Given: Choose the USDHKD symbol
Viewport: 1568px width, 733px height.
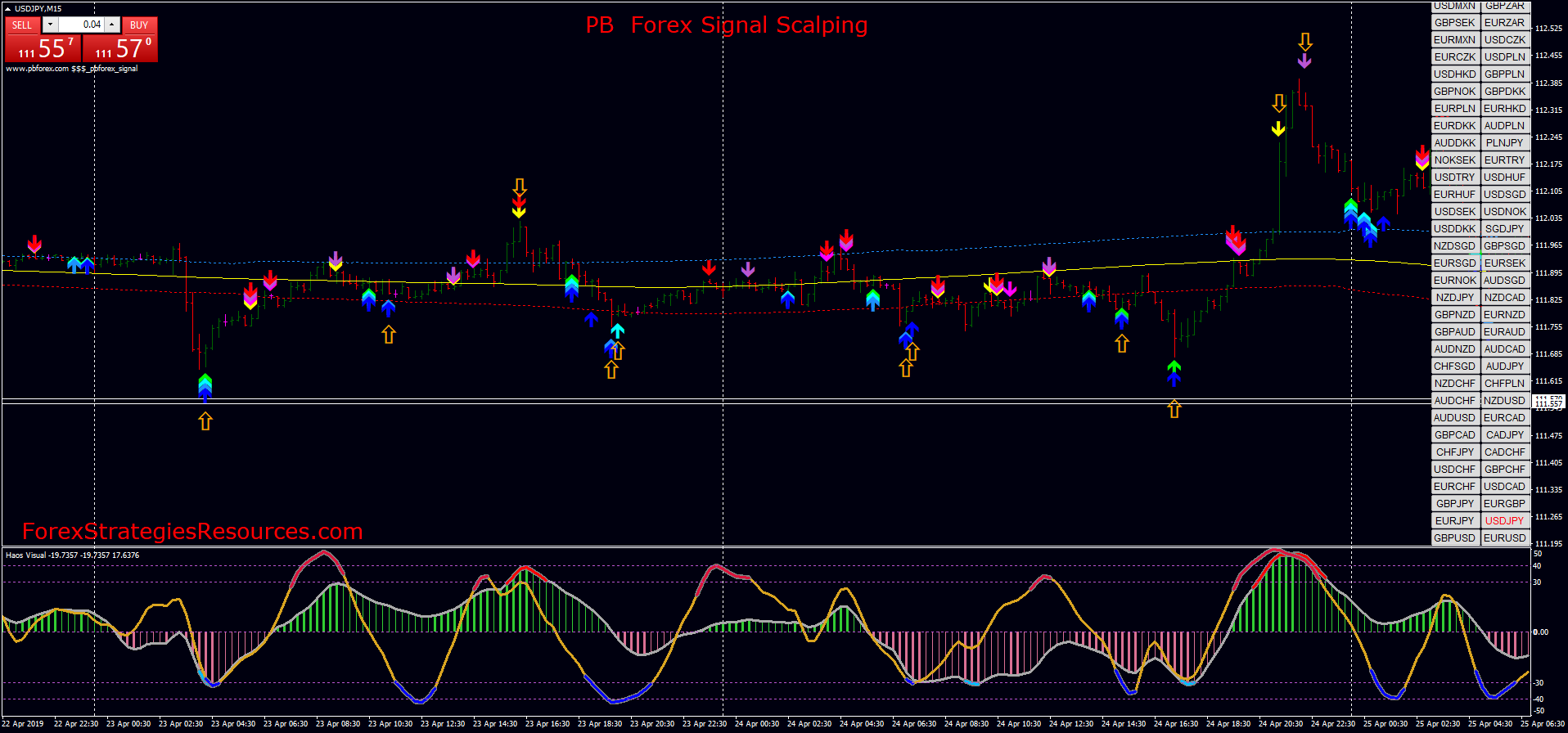Looking at the screenshot, I should click(1455, 74).
